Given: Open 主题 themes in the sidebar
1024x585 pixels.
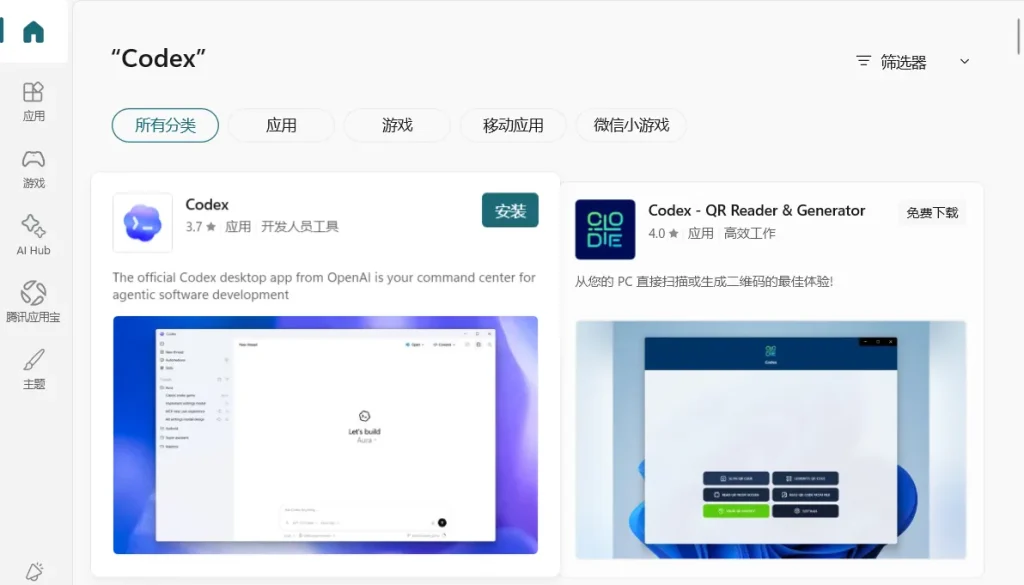Looking at the screenshot, I should (33, 370).
